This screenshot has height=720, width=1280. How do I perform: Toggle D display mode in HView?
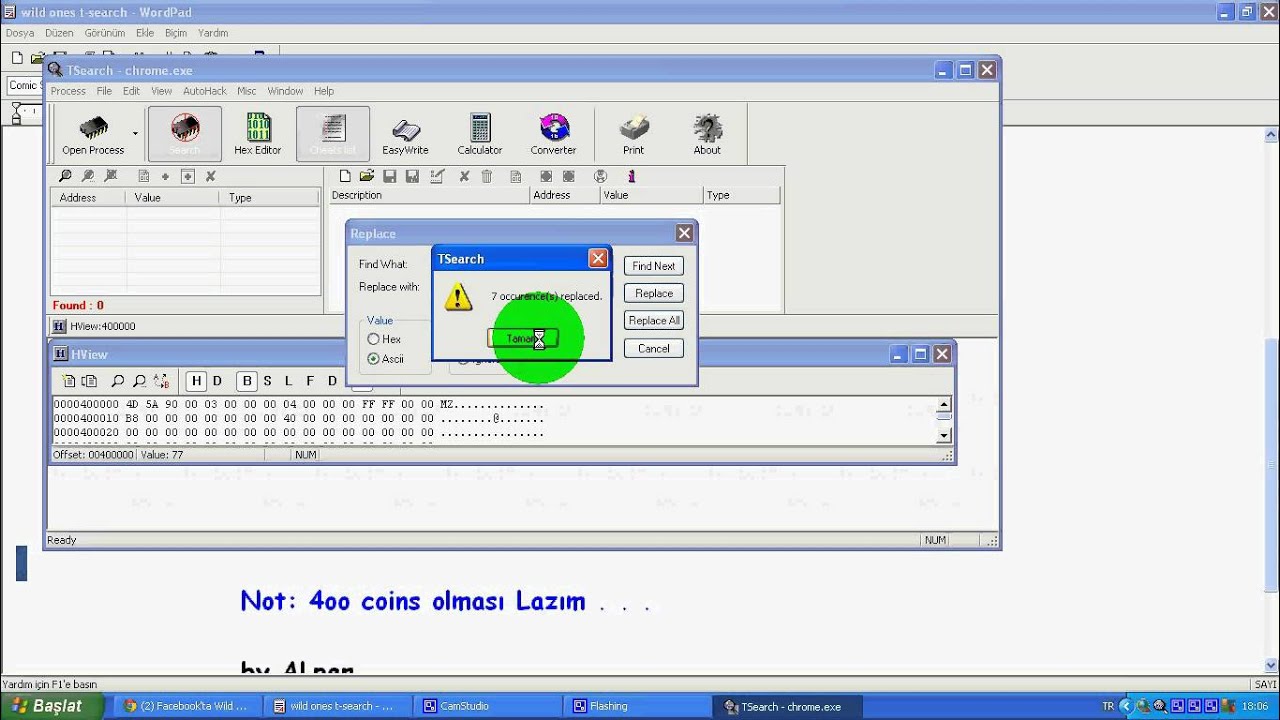tap(217, 381)
